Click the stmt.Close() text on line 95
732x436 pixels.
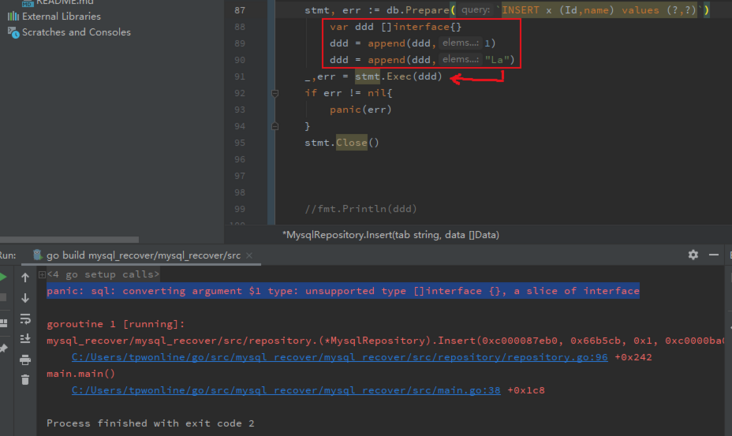[342, 143]
